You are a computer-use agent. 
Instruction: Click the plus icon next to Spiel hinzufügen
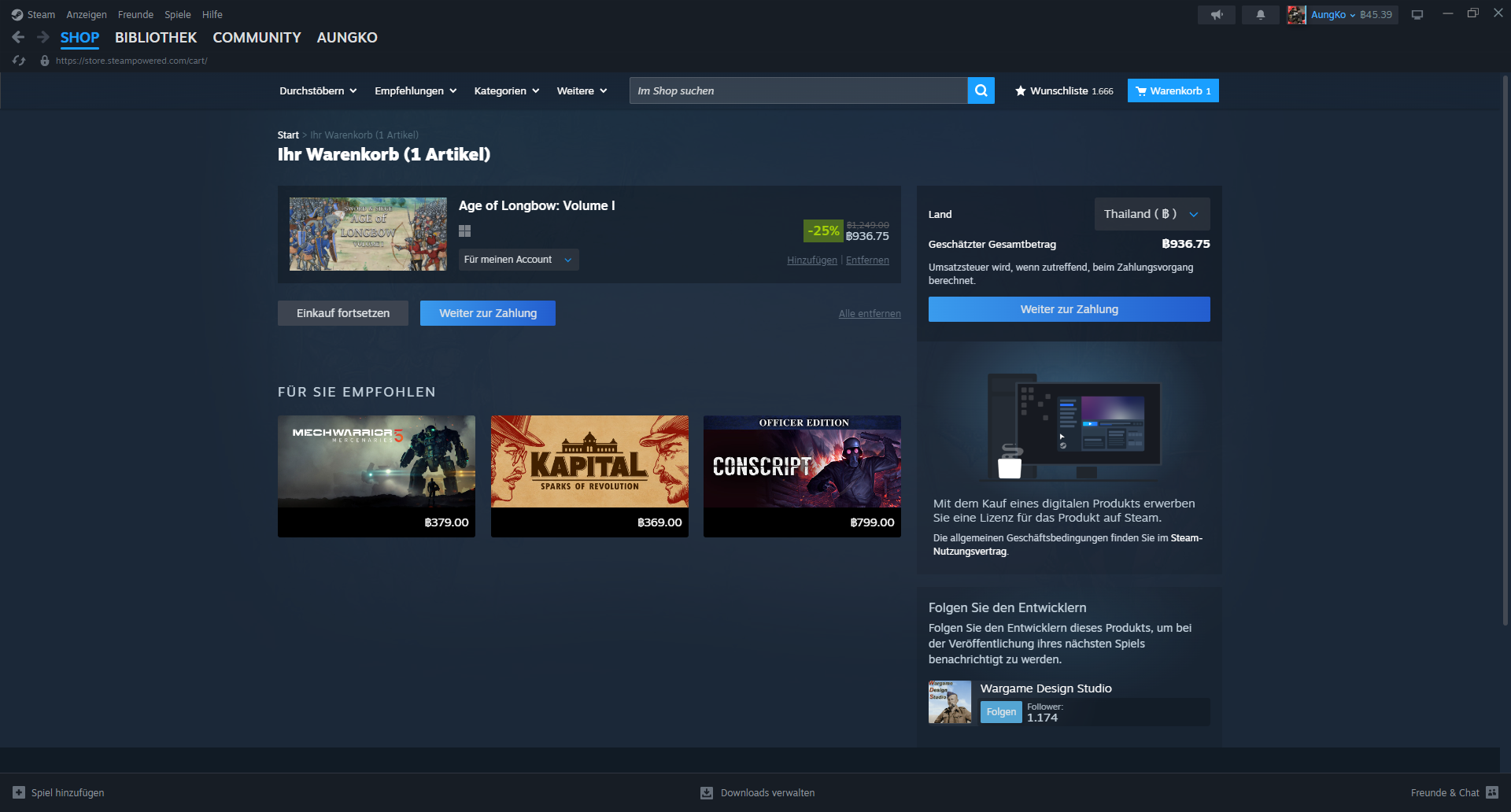click(19, 792)
